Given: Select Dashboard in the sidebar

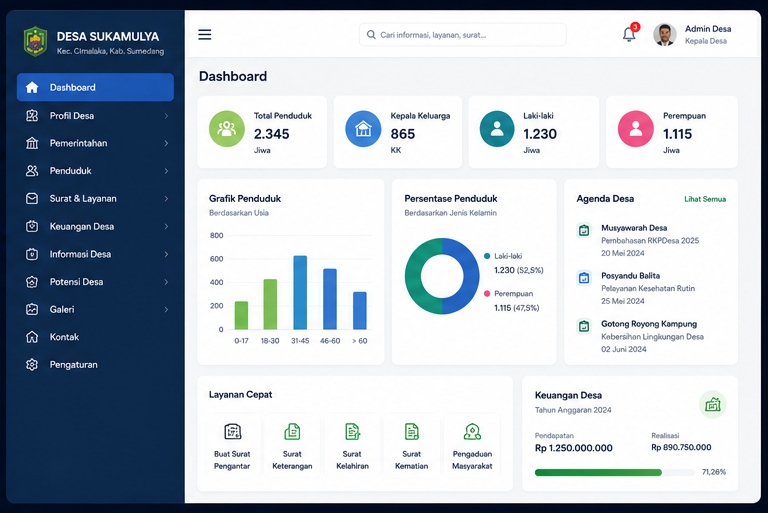Looking at the screenshot, I should (x=96, y=87).
